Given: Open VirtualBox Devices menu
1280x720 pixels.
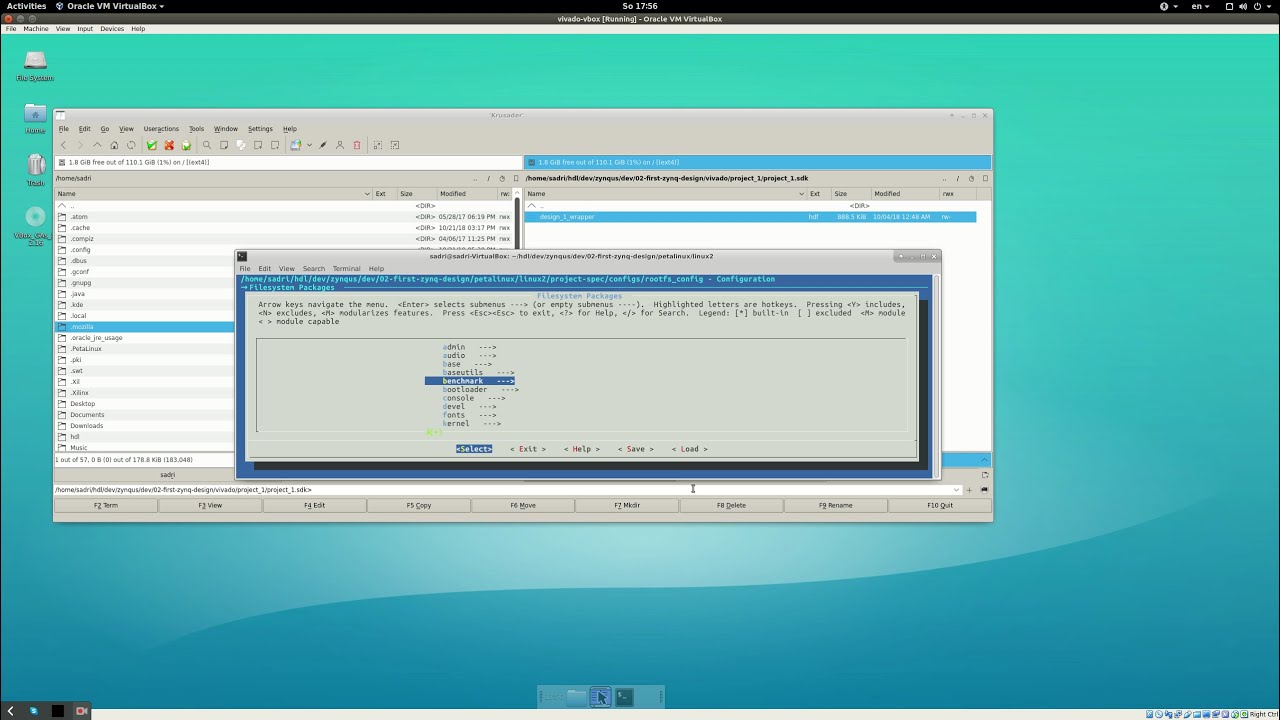Looking at the screenshot, I should (x=112, y=29).
